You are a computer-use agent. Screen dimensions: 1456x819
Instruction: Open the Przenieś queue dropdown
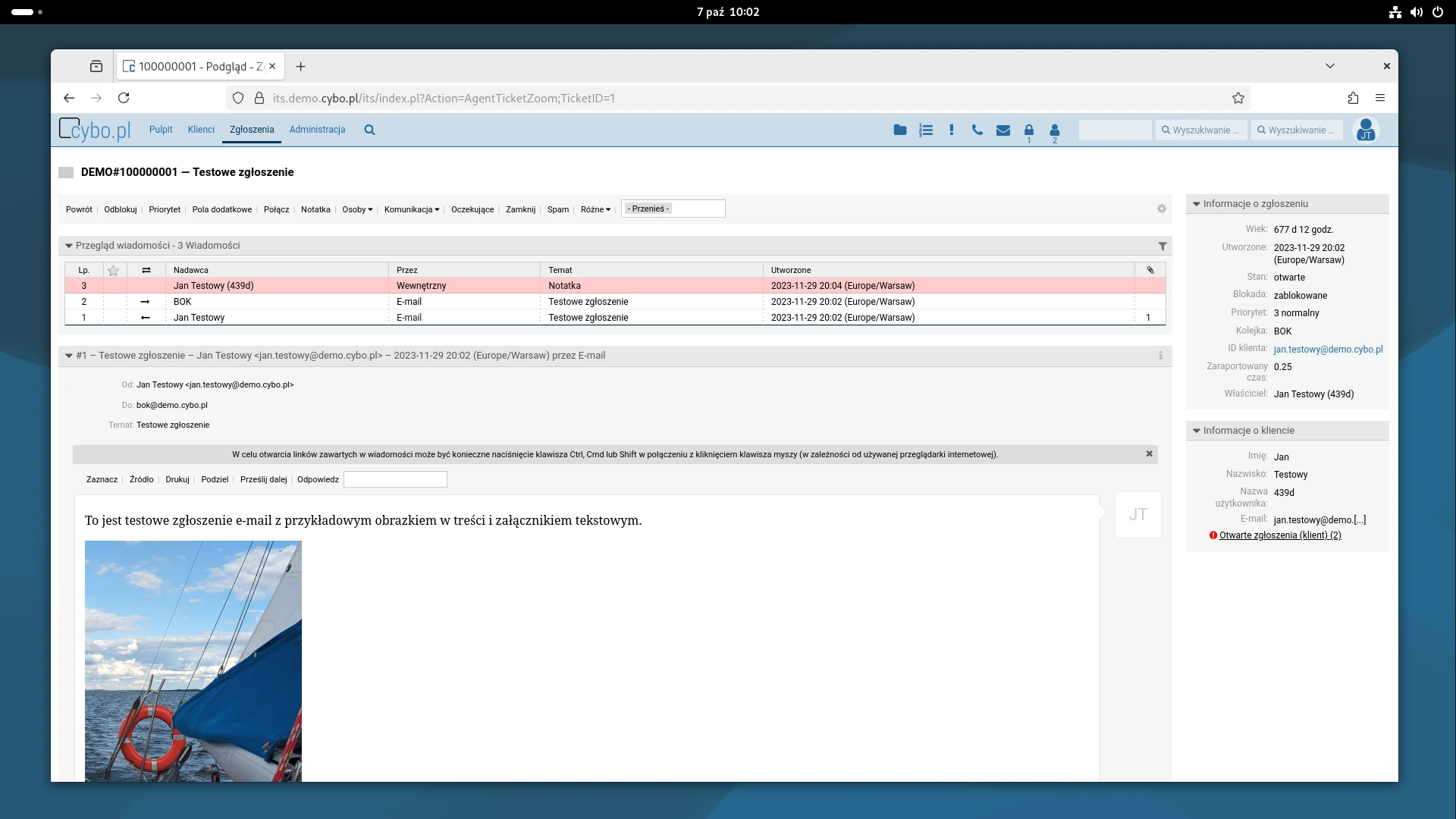click(673, 209)
